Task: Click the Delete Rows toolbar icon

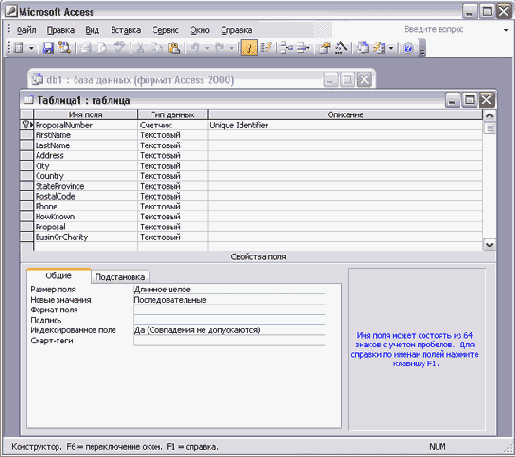Action: click(x=303, y=48)
